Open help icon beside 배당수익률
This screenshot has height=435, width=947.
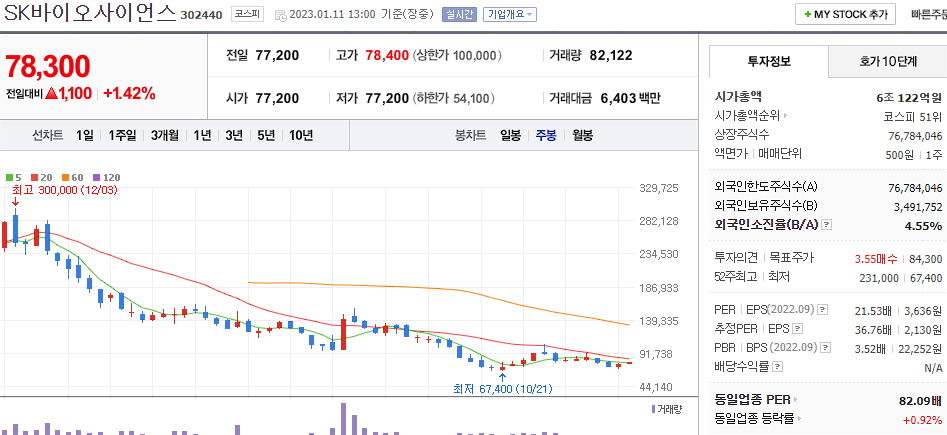tap(778, 367)
